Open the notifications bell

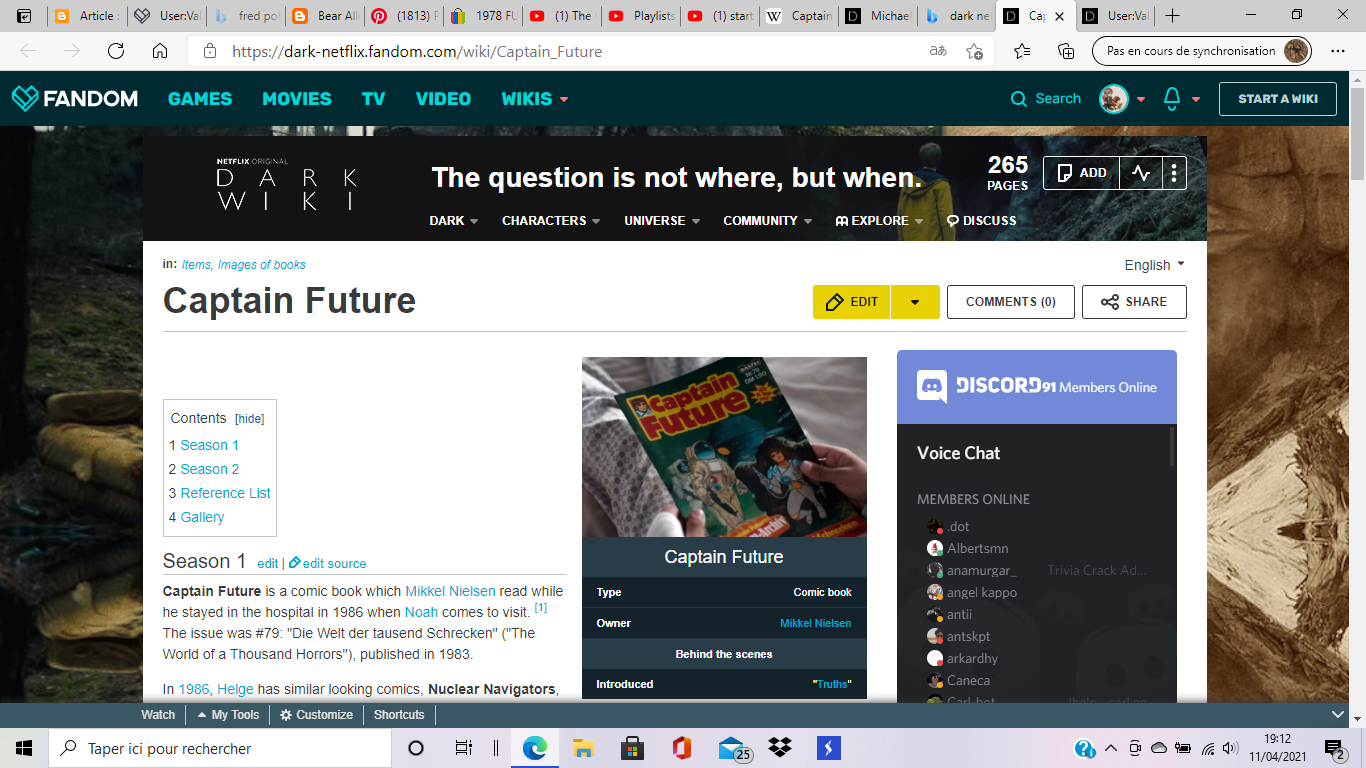(1172, 98)
